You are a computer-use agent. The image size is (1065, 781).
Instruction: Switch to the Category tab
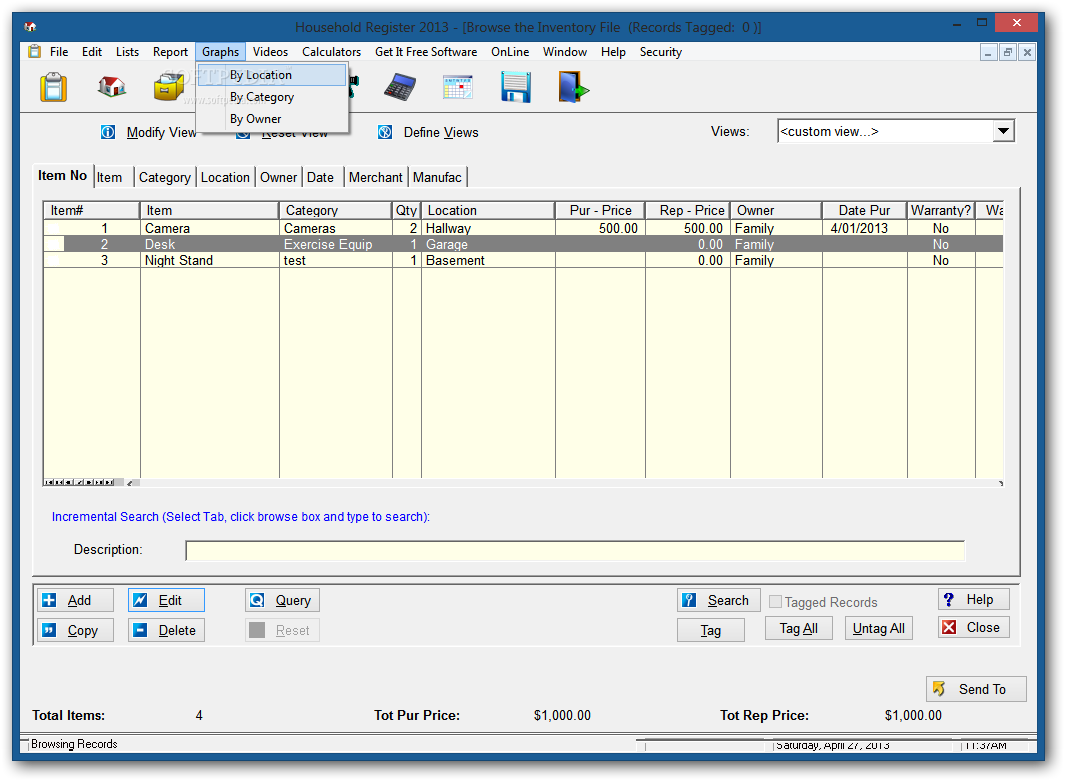click(164, 177)
